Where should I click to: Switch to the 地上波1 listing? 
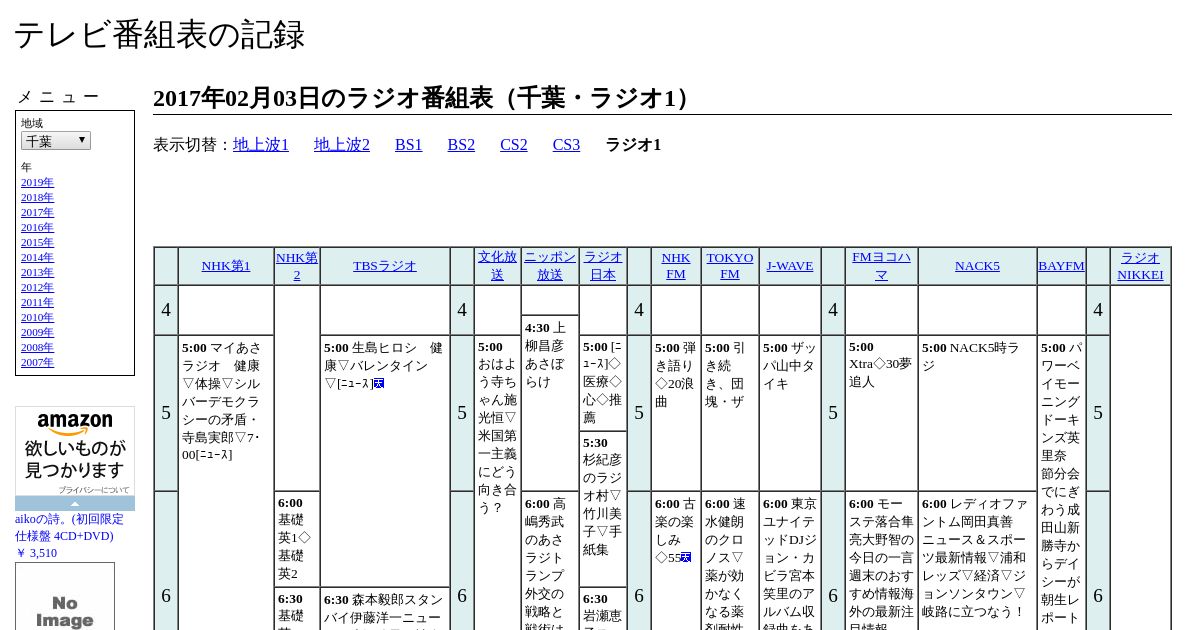click(261, 145)
